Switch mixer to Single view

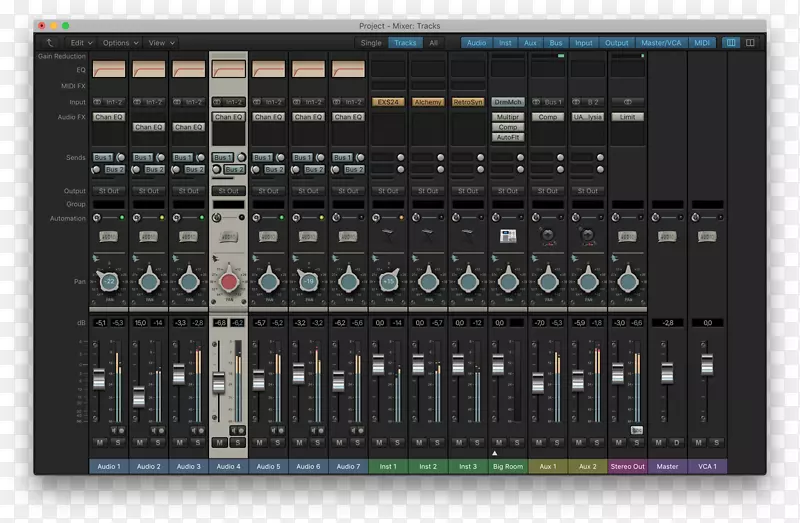[371, 43]
